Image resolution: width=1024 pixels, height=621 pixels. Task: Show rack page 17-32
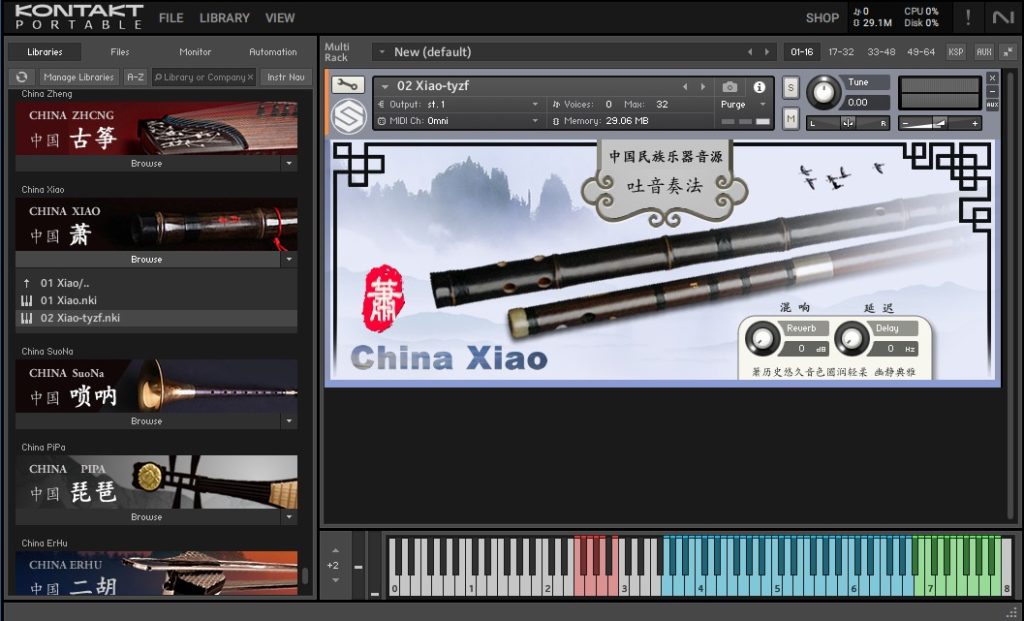point(841,52)
